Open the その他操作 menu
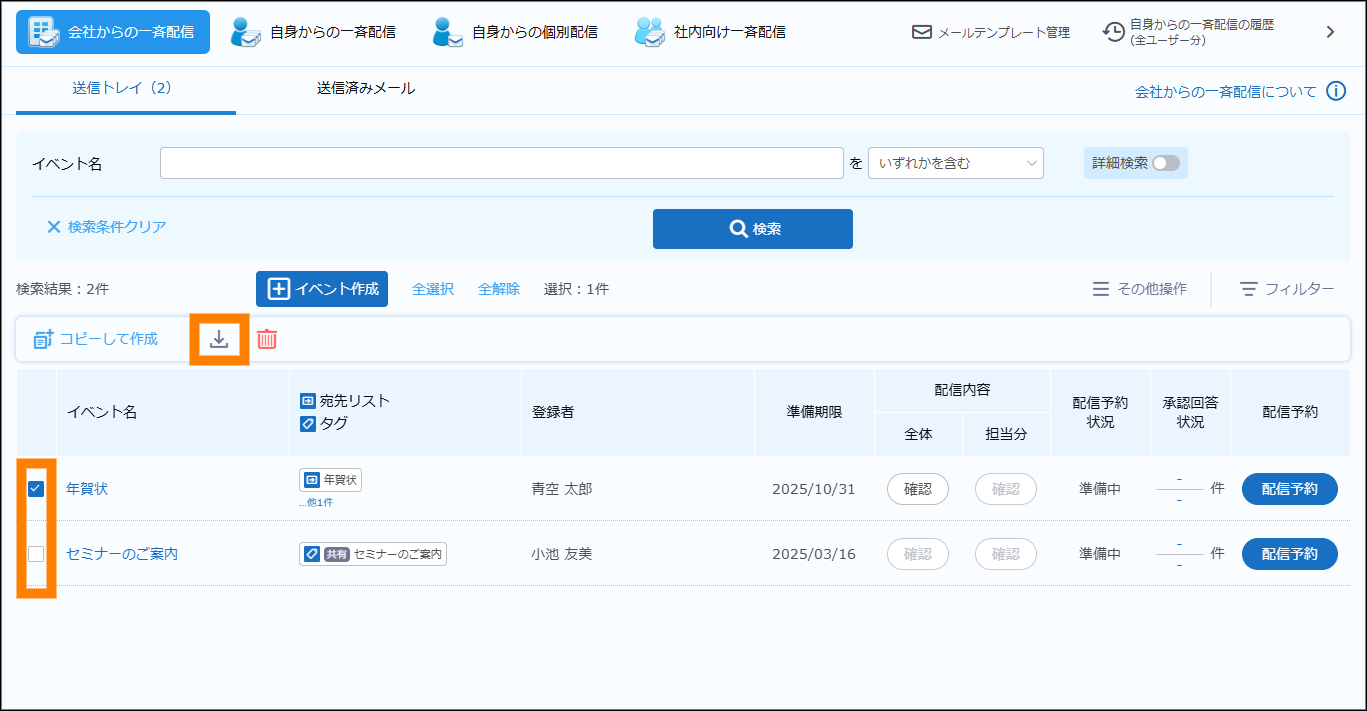 tap(1140, 289)
